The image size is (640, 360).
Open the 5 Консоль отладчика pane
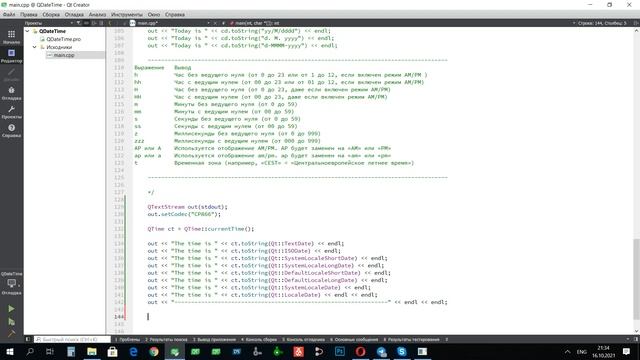click(303, 339)
